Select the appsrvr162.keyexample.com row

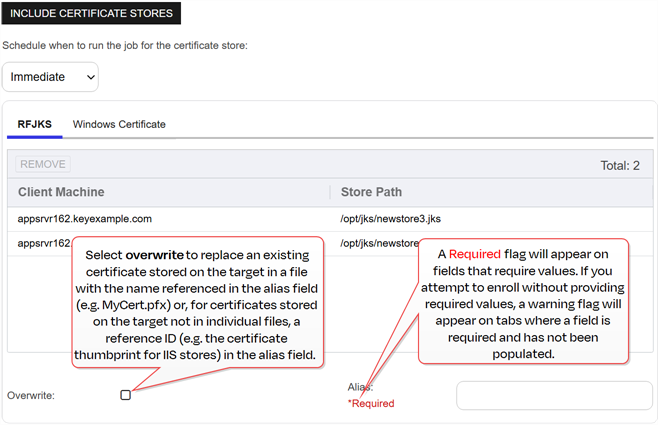click(x=85, y=217)
